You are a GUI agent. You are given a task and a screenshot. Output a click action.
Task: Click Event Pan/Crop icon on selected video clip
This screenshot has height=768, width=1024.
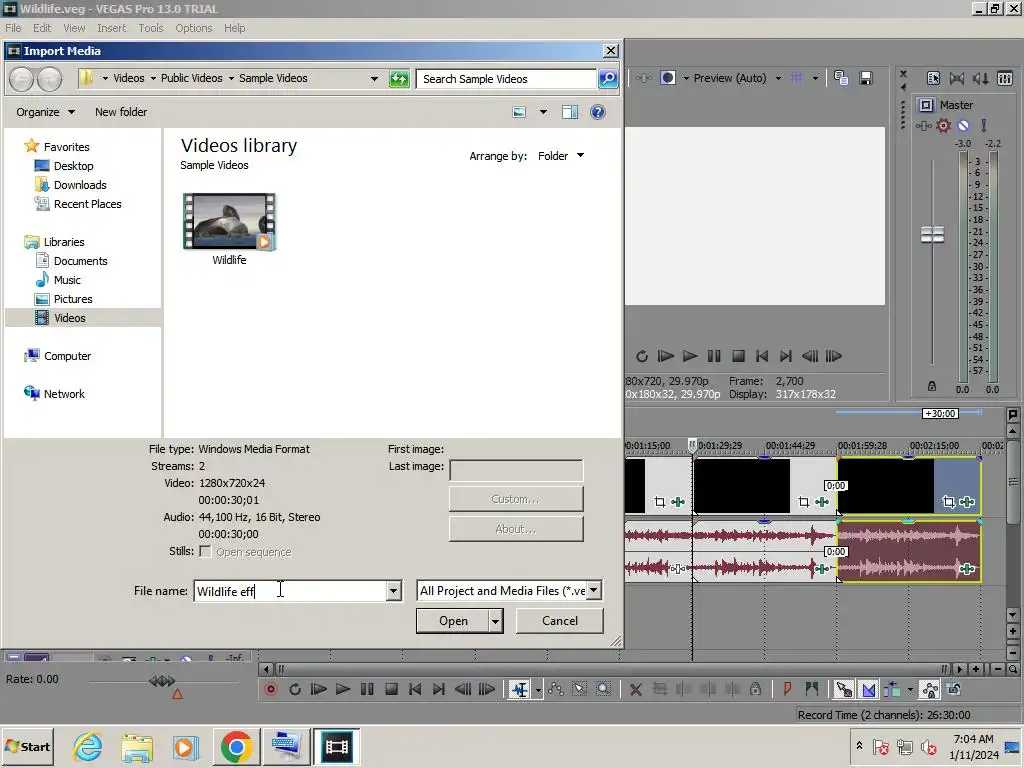click(948, 502)
